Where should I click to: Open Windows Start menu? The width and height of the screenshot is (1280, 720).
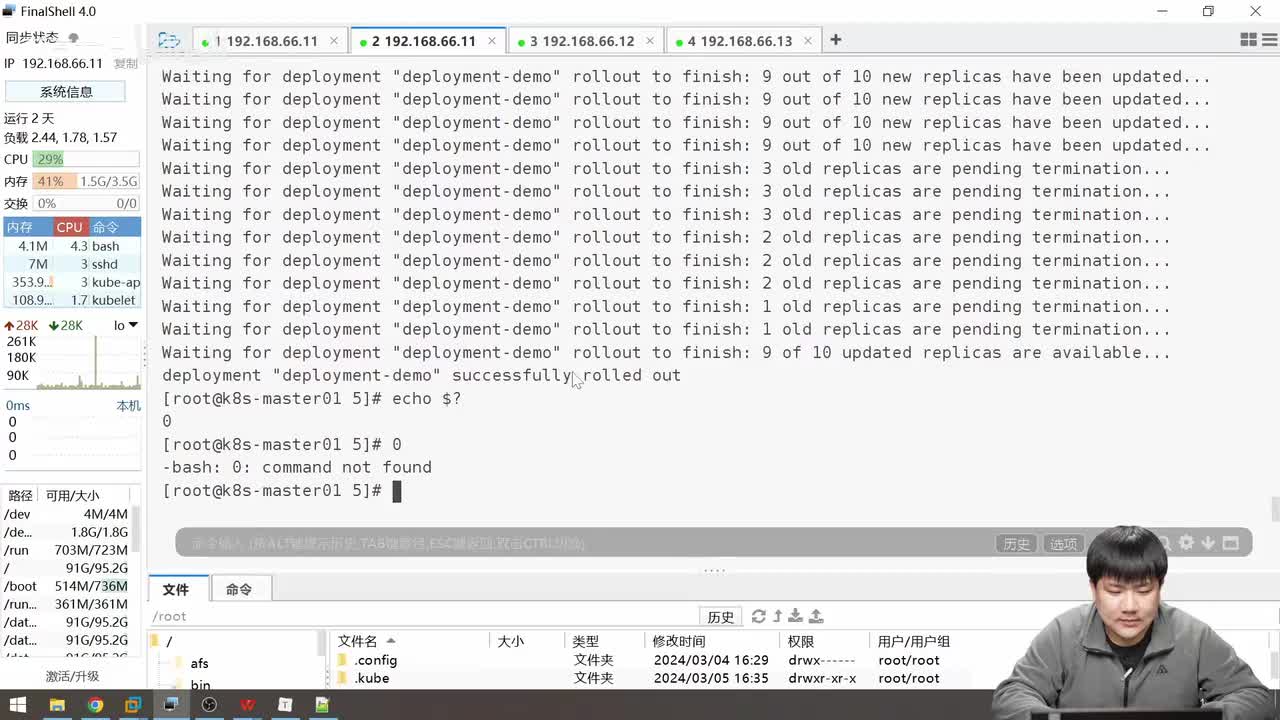point(18,705)
